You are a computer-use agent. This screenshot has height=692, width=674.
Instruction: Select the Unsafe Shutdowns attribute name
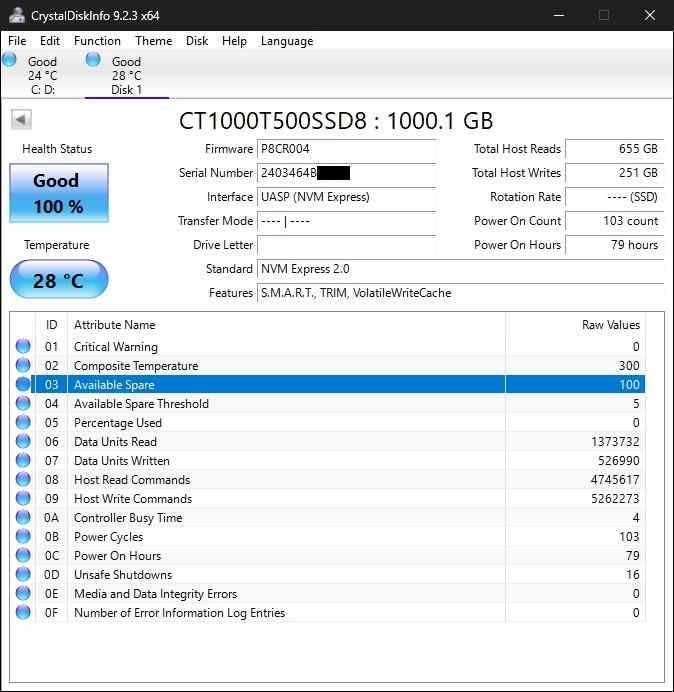tap(123, 575)
